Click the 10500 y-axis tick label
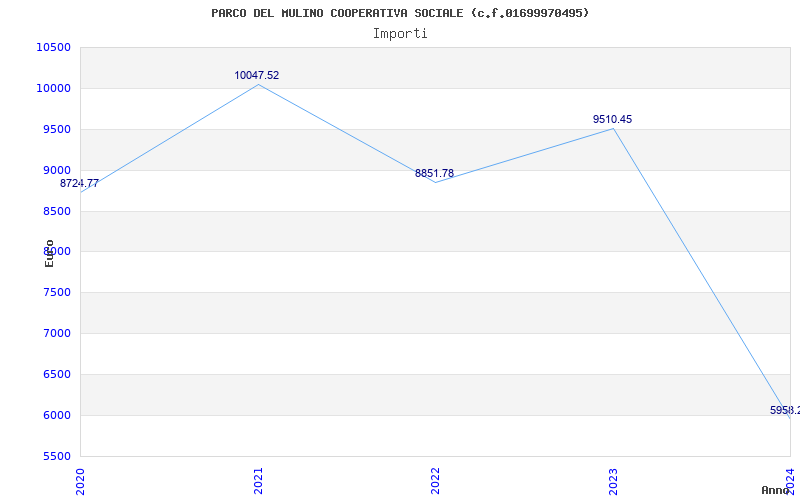800x500 pixels. [x=53, y=47]
